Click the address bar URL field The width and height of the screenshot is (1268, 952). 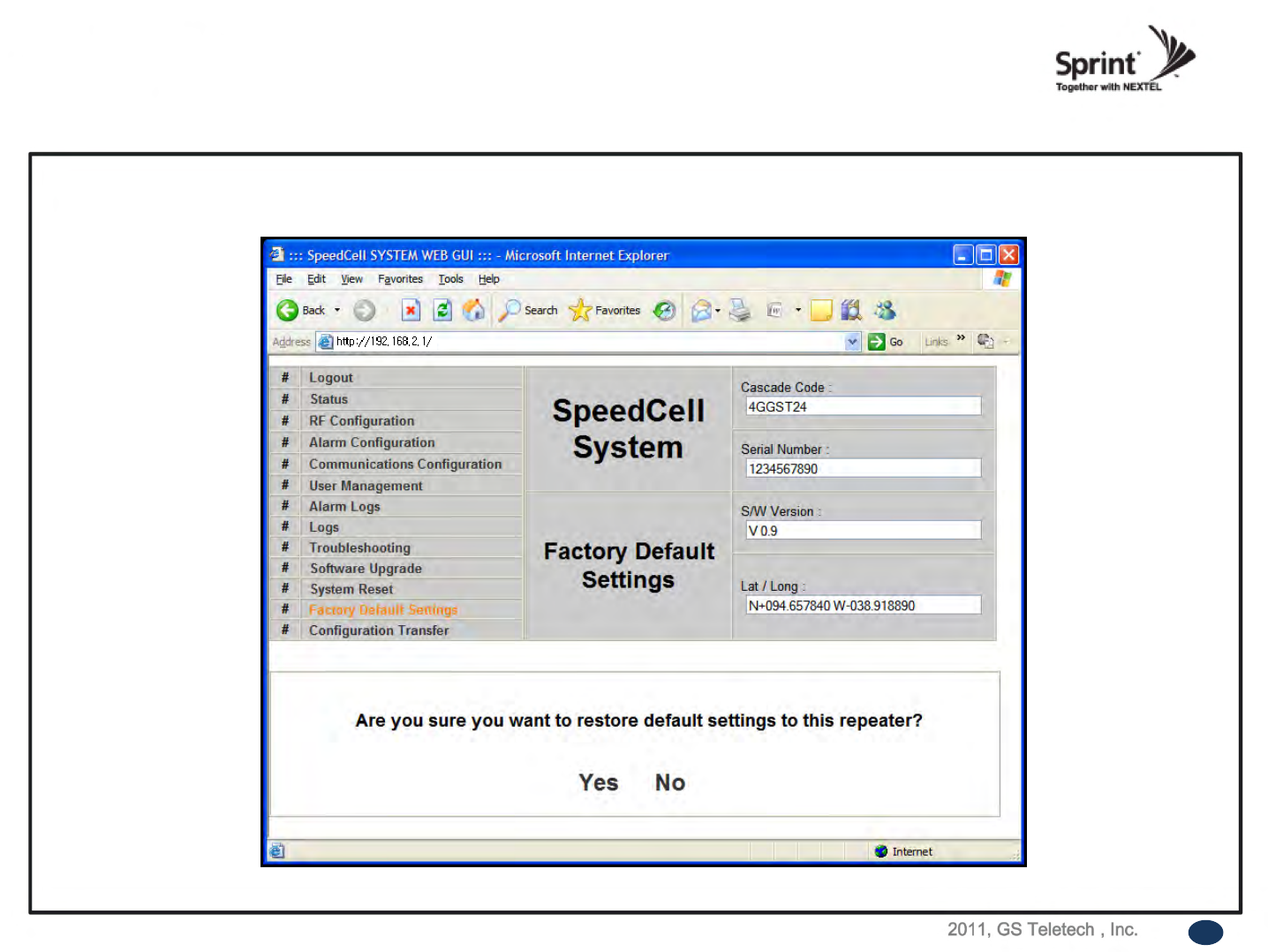tap(588, 342)
